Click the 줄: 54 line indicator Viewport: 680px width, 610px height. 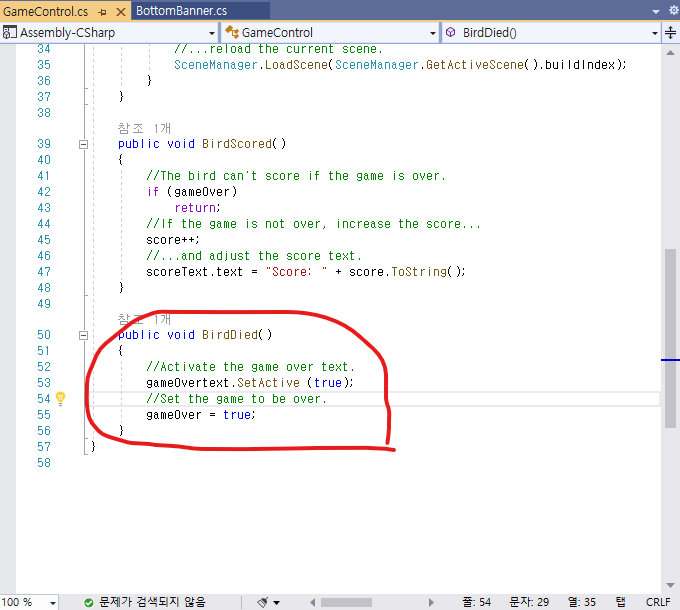[476, 602]
